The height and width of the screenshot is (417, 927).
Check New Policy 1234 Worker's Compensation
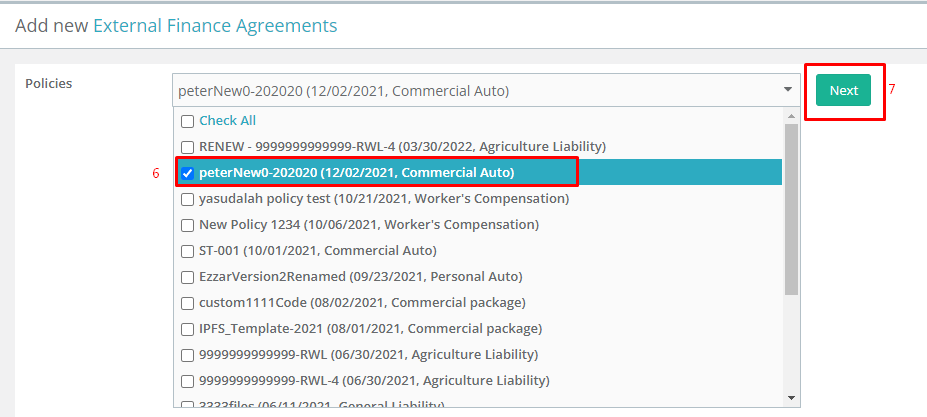tap(187, 225)
